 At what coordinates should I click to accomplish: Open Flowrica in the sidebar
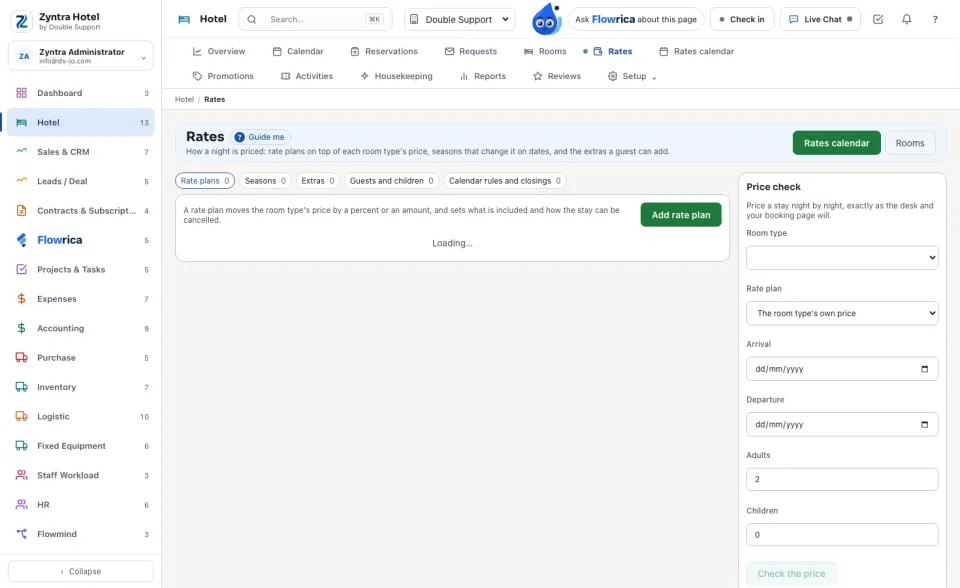pyautogui.click(x=81, y=240)
